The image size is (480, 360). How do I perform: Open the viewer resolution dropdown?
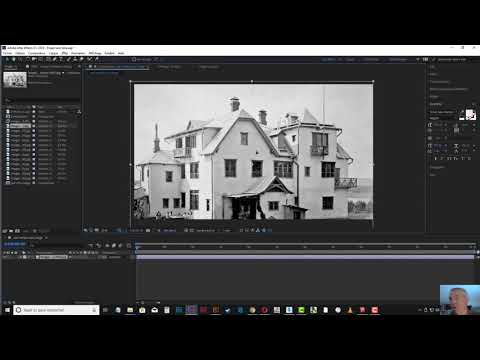point(170,230)
